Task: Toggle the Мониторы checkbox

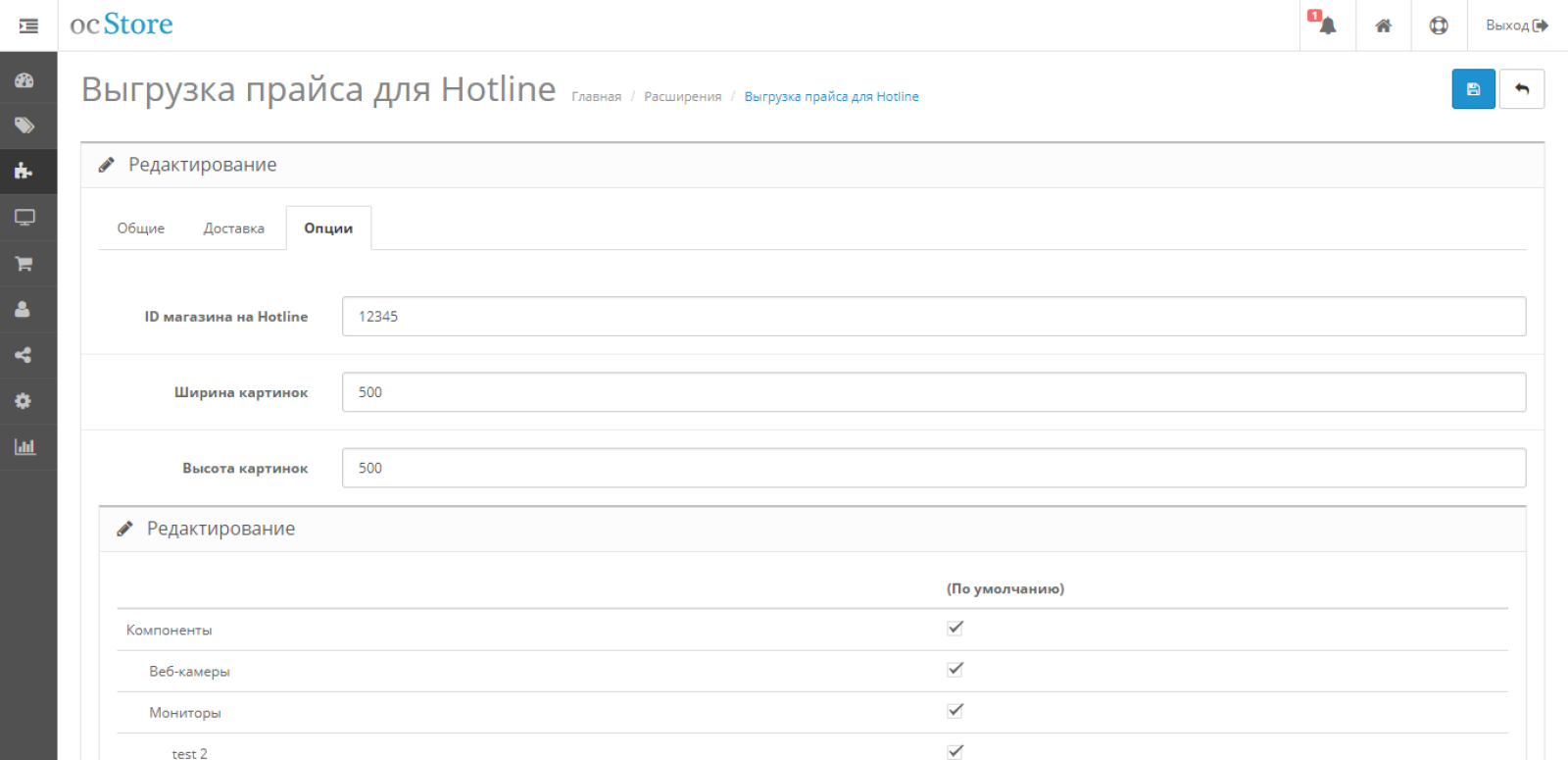Action: tap(955, 710)
